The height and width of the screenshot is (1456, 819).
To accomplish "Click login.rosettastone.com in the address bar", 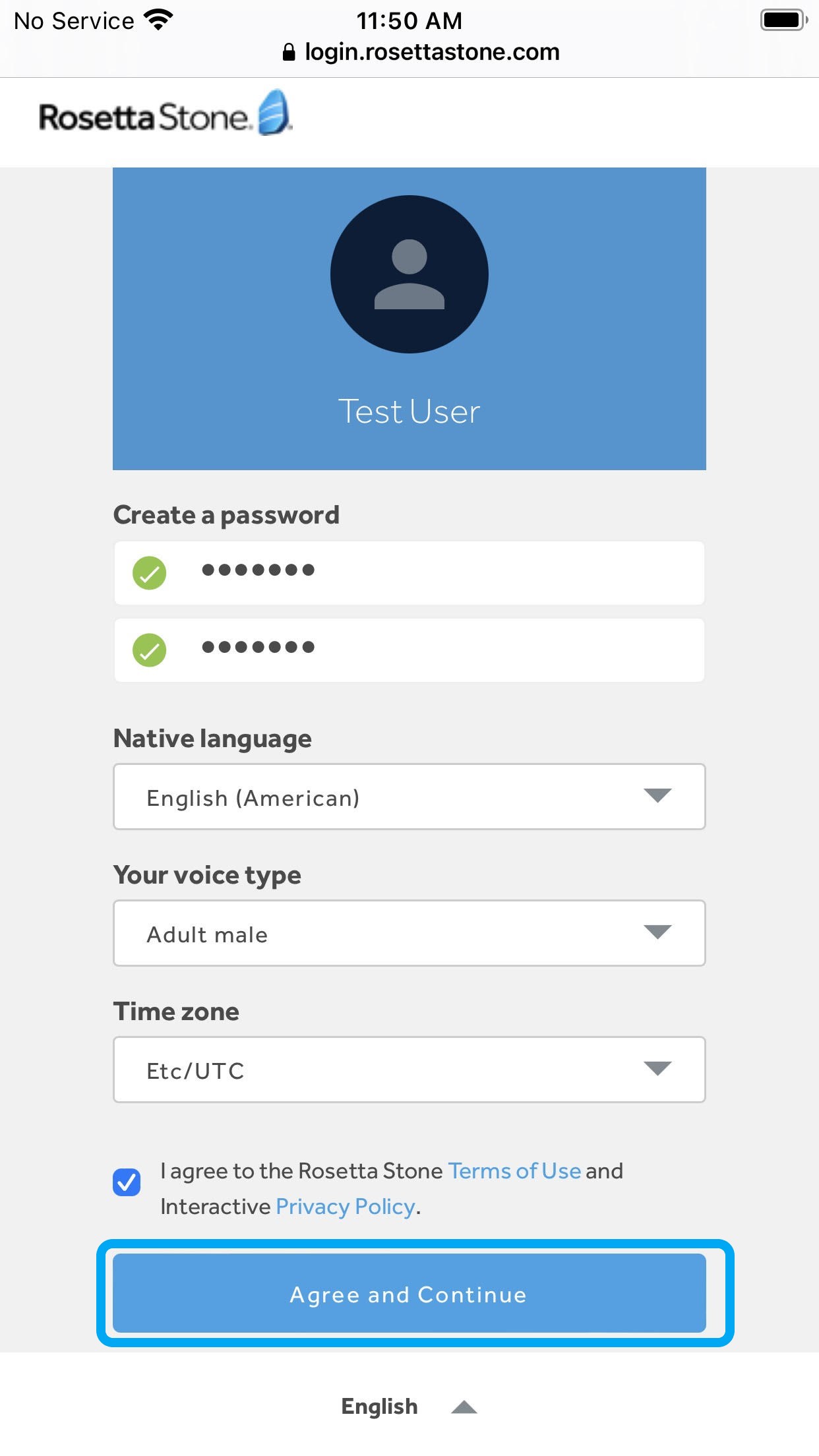I will [x=431, y=51].
